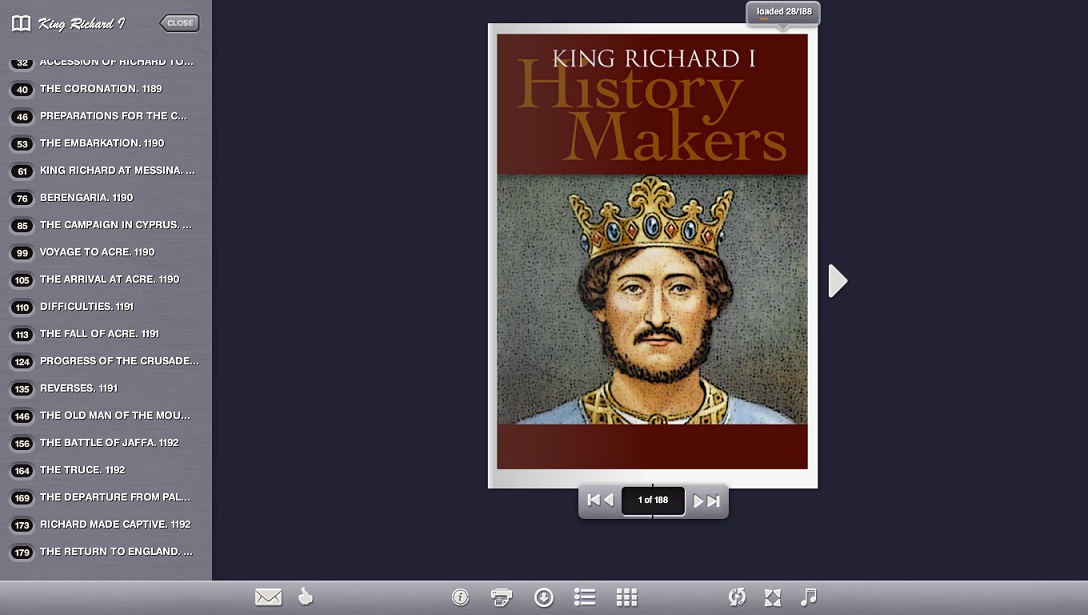Go to 'RICHARD MADE CAPTIVE. 1192' chapter

pos(115,525)
